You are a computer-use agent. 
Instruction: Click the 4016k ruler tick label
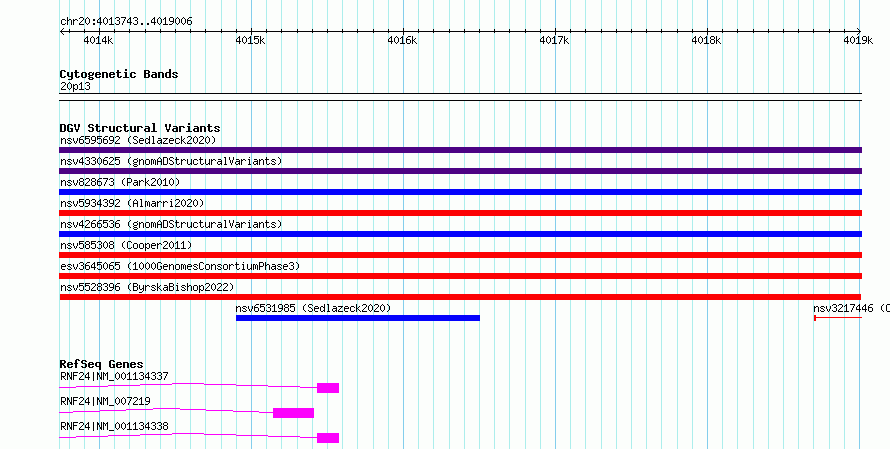(x=402, y=40)
